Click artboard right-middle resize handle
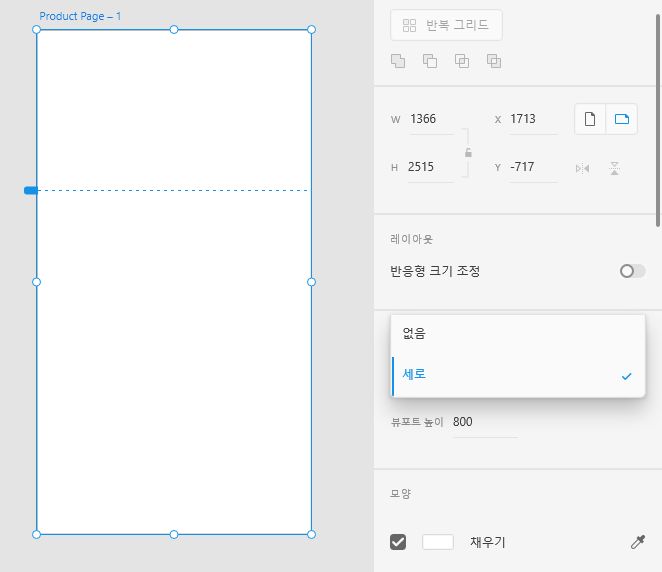Screen dimensions: 662x572 click(x=312, y=282)
